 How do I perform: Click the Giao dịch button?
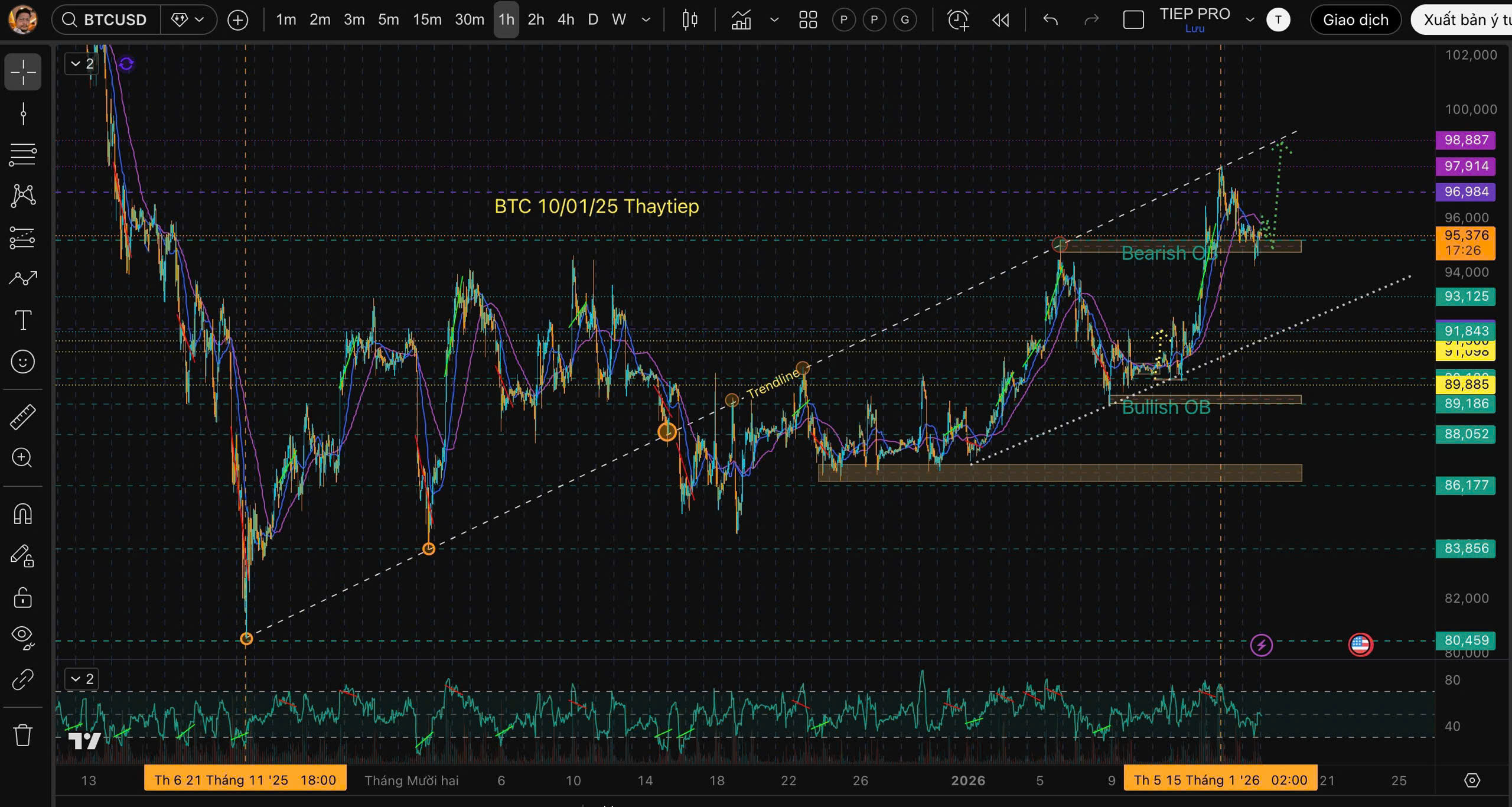click(x=1355, y=20)
